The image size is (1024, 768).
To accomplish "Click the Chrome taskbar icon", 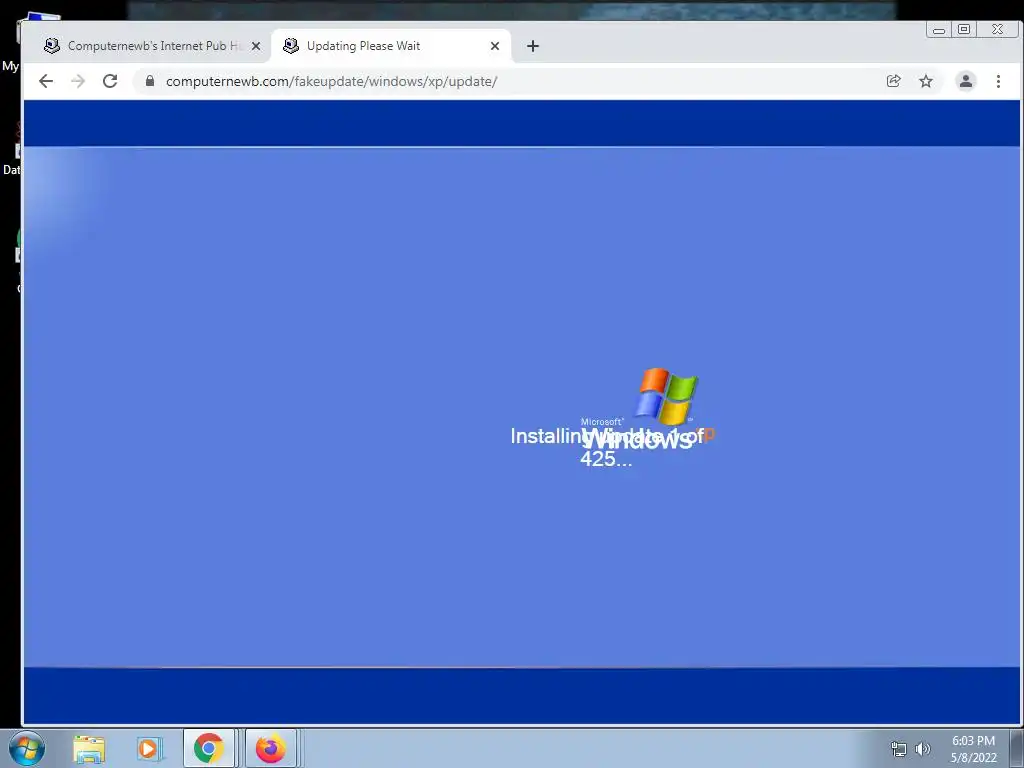I will click(208, 748).
